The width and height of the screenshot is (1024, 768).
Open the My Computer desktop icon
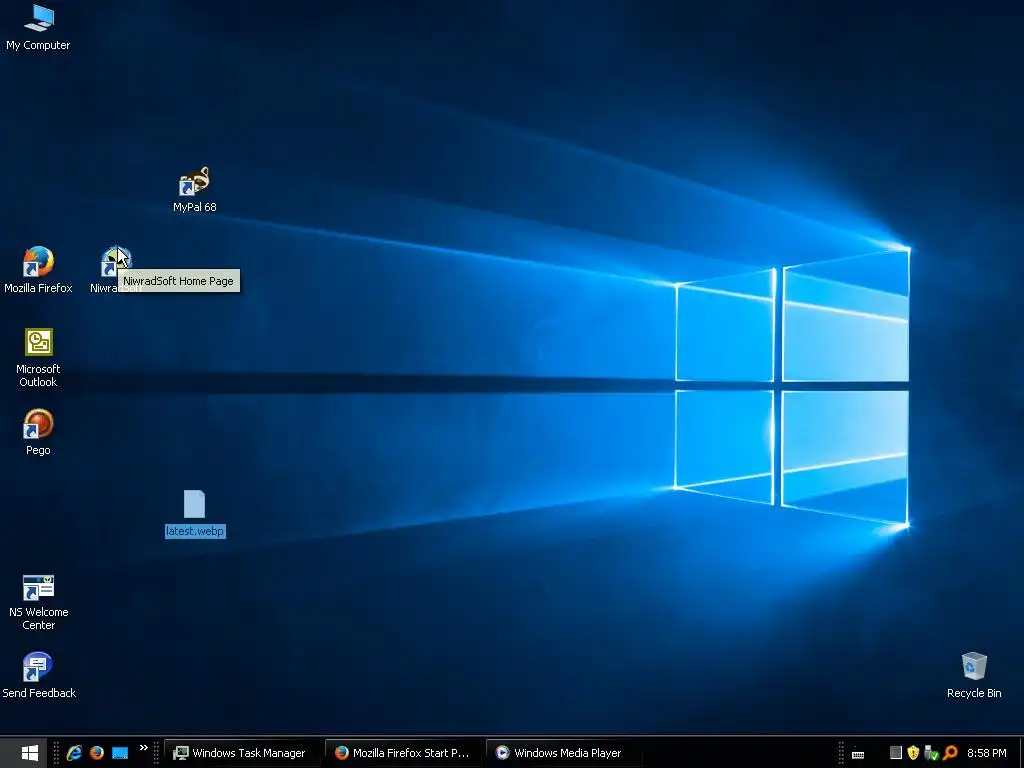click(x=39, y=18)
